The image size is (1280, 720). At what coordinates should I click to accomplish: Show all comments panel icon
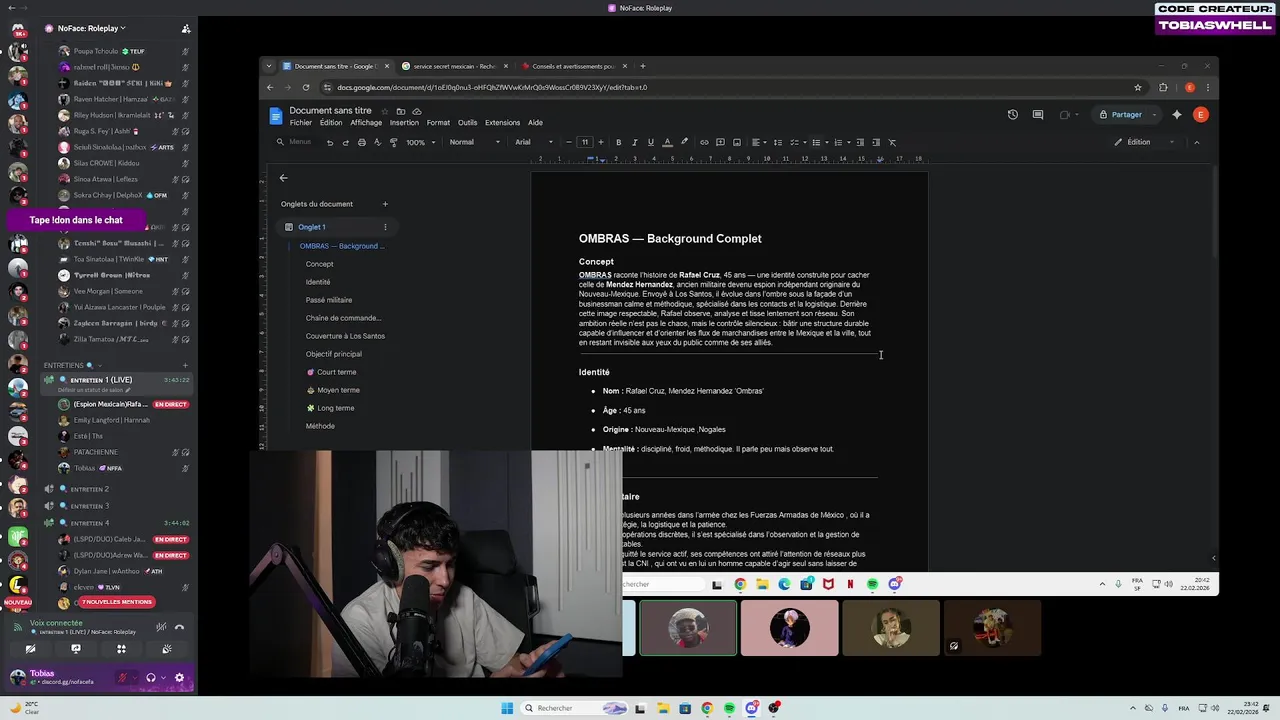tap(1038, 114)
